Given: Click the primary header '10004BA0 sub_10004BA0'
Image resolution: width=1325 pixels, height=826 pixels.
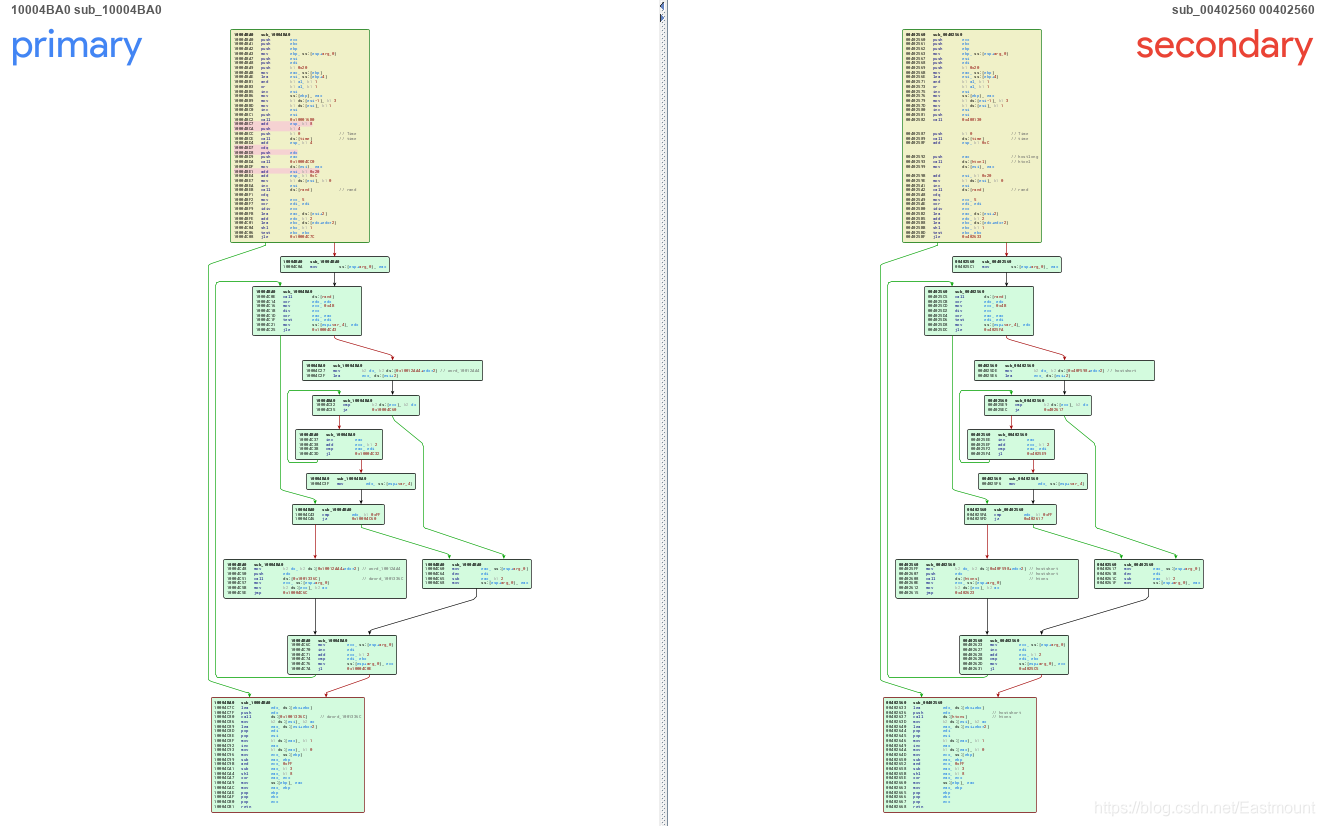Looking at the screenshot, I should coord(86,10).
